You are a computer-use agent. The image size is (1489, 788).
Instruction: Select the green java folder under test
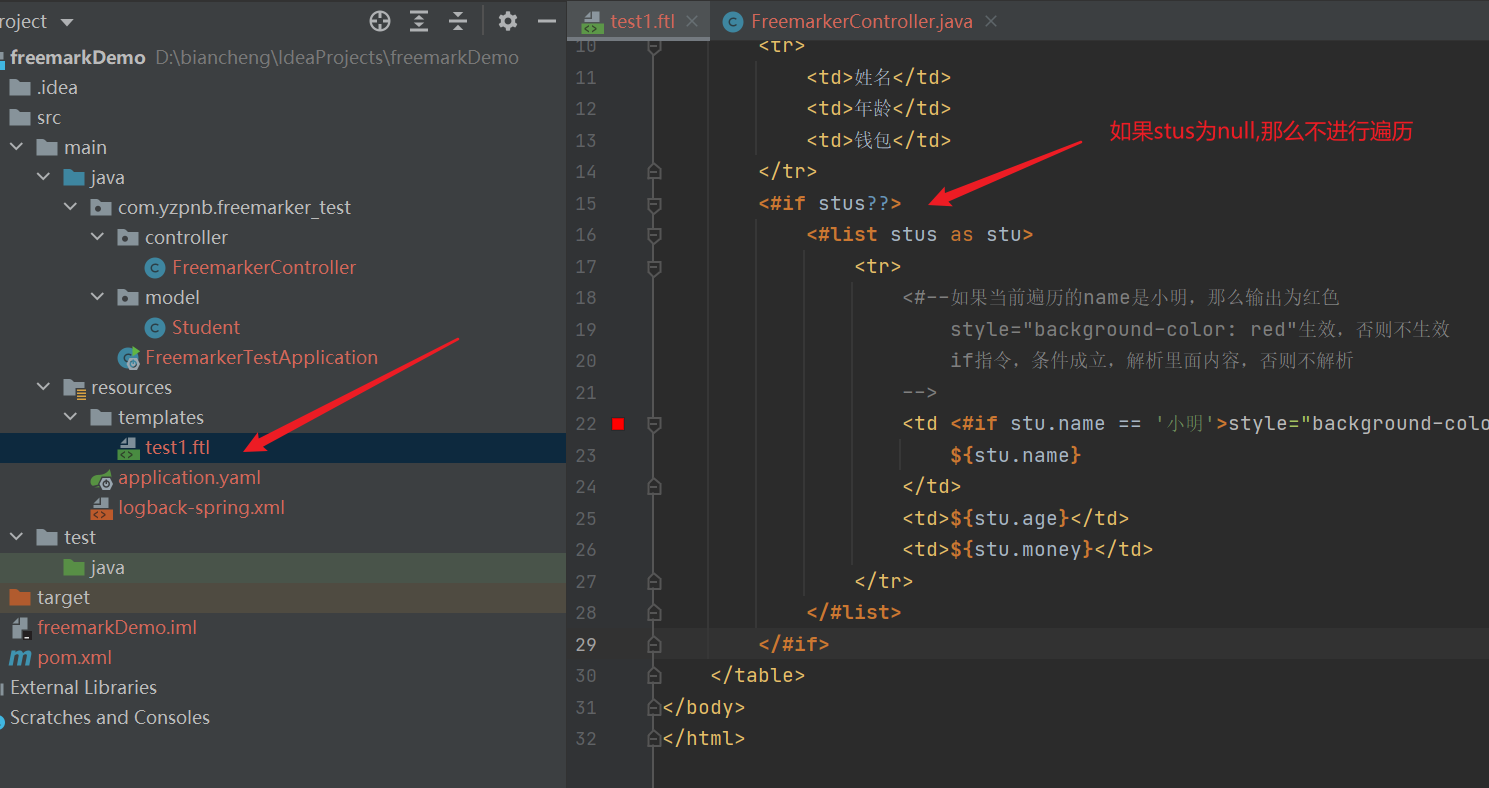107,567
